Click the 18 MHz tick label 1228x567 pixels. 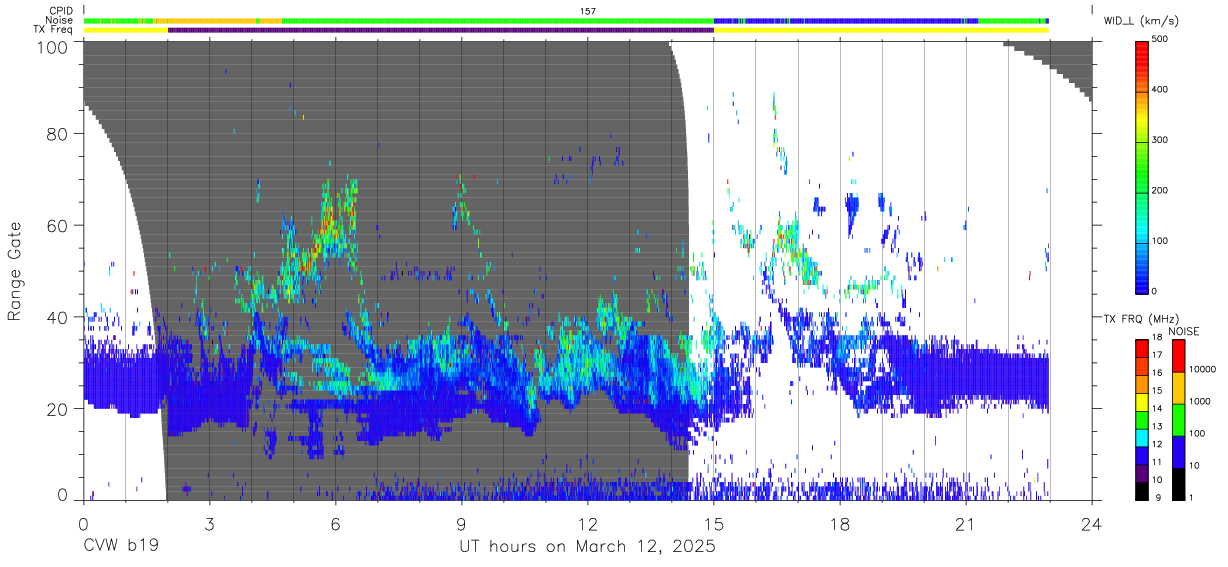[1157, 339]
